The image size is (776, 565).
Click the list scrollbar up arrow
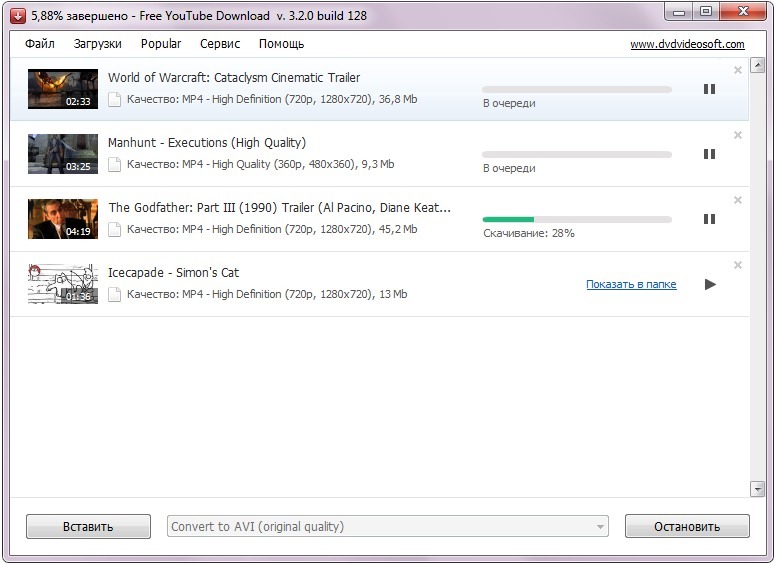point(757,65)
